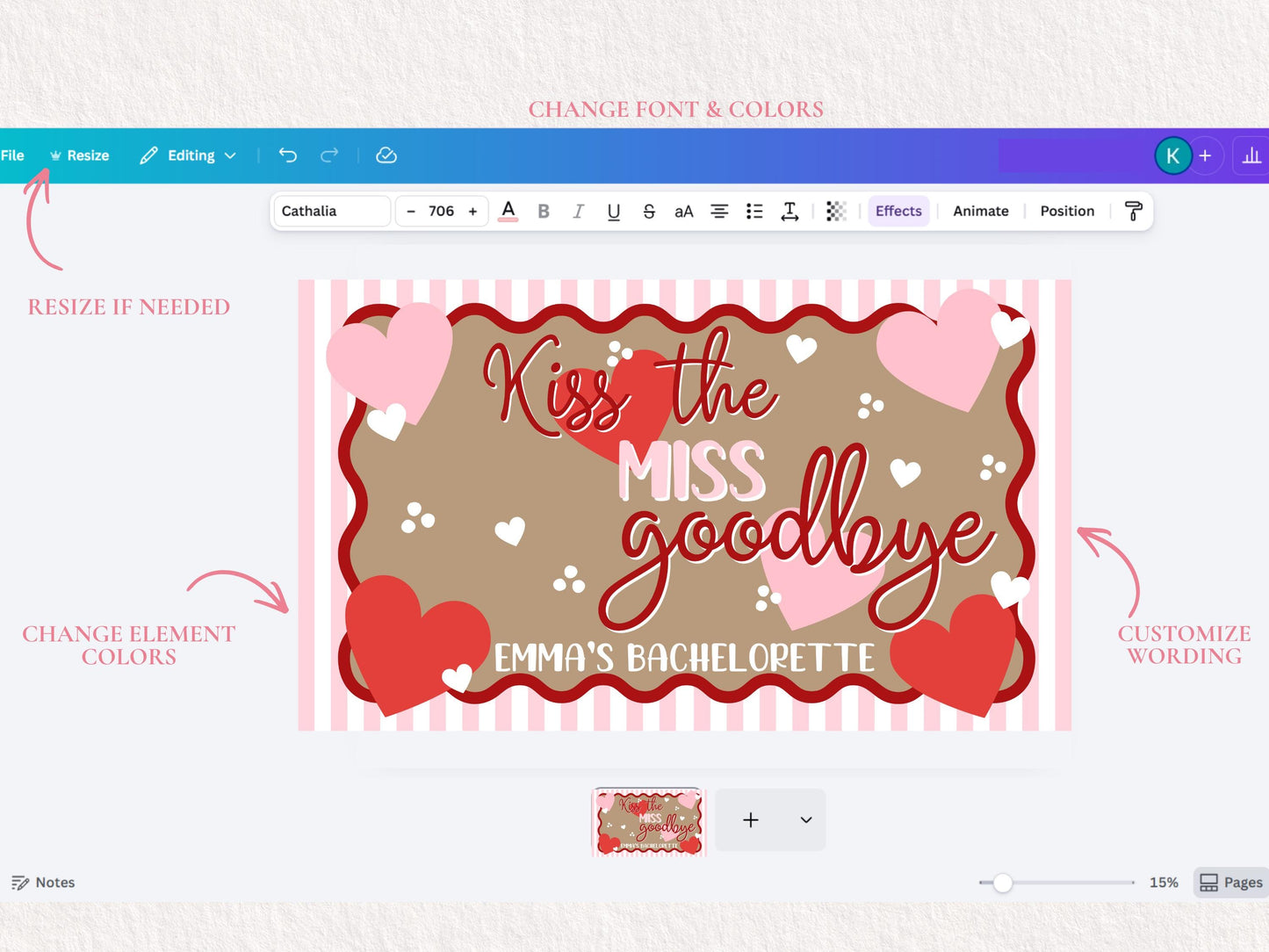1269x952 pixels.
Task: Open the Position panel
Action: click(1067, 211)
